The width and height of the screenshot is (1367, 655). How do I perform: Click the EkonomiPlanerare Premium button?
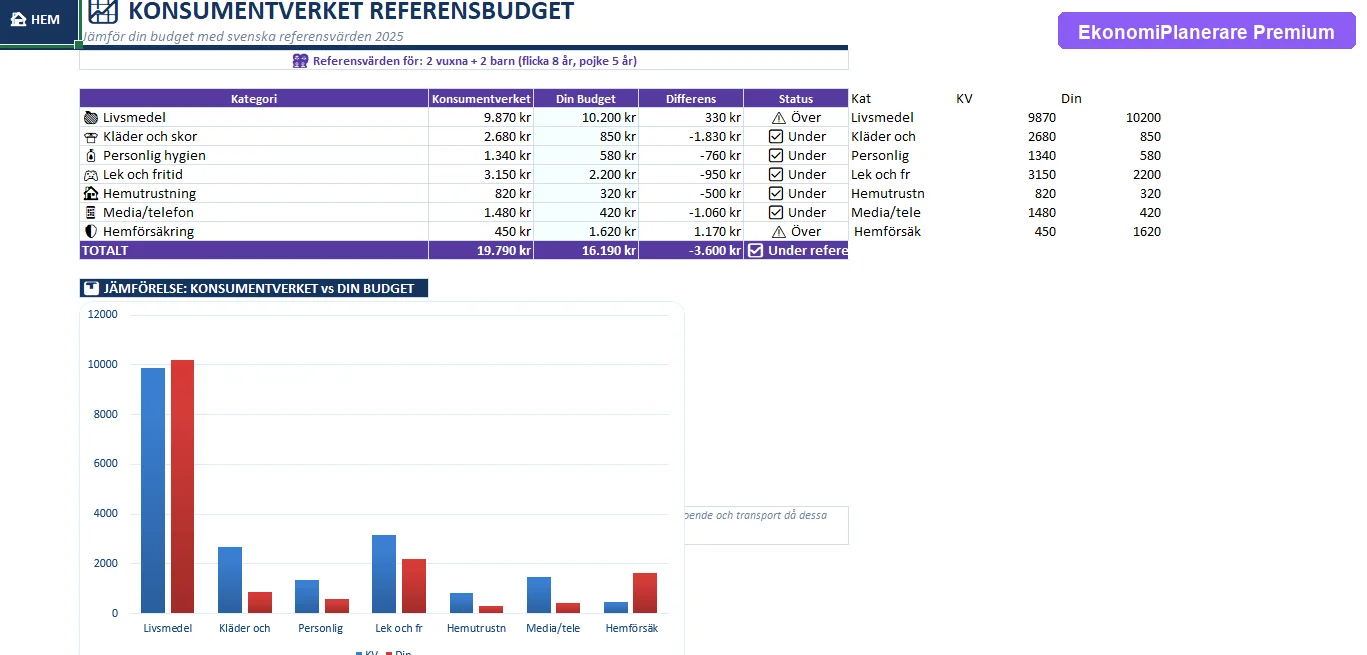(x=1206, y=32)
